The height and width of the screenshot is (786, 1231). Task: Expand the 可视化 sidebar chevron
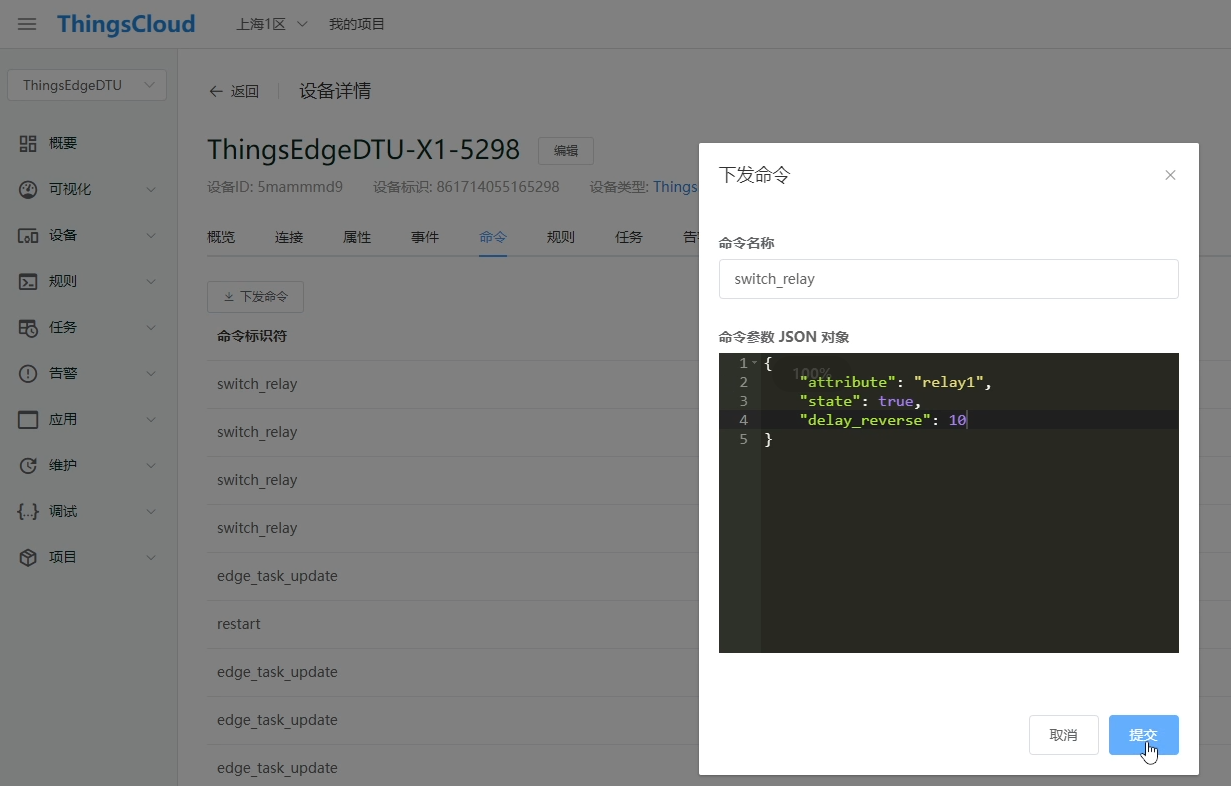[x=151, y=189]
